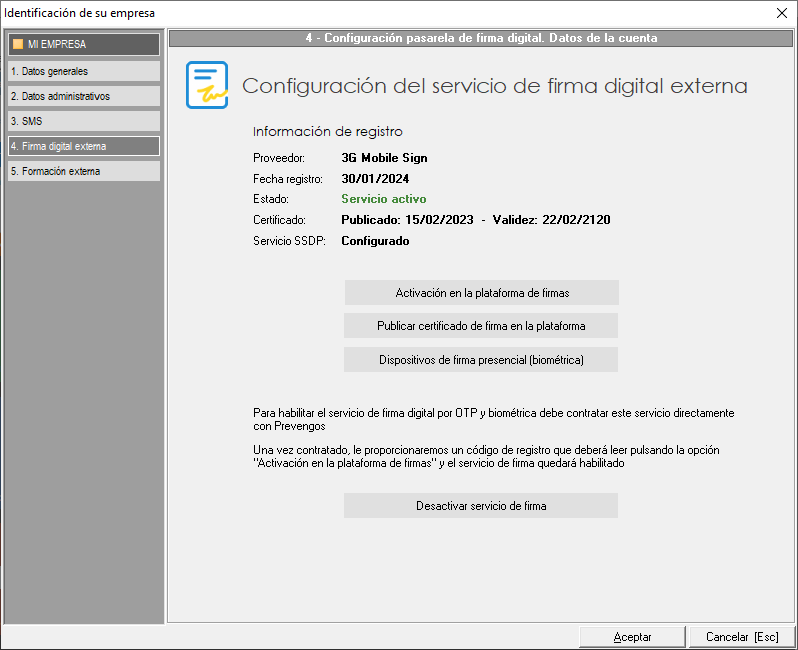Image resolution: width=798 pixels, height=650 pixels.
Task: Switch to Datos administrativos section
Action: coord(83,96)
